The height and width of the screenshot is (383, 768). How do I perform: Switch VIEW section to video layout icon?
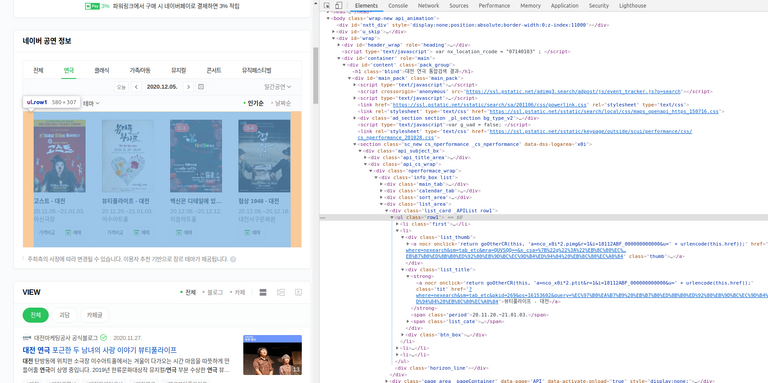(298, 292)
